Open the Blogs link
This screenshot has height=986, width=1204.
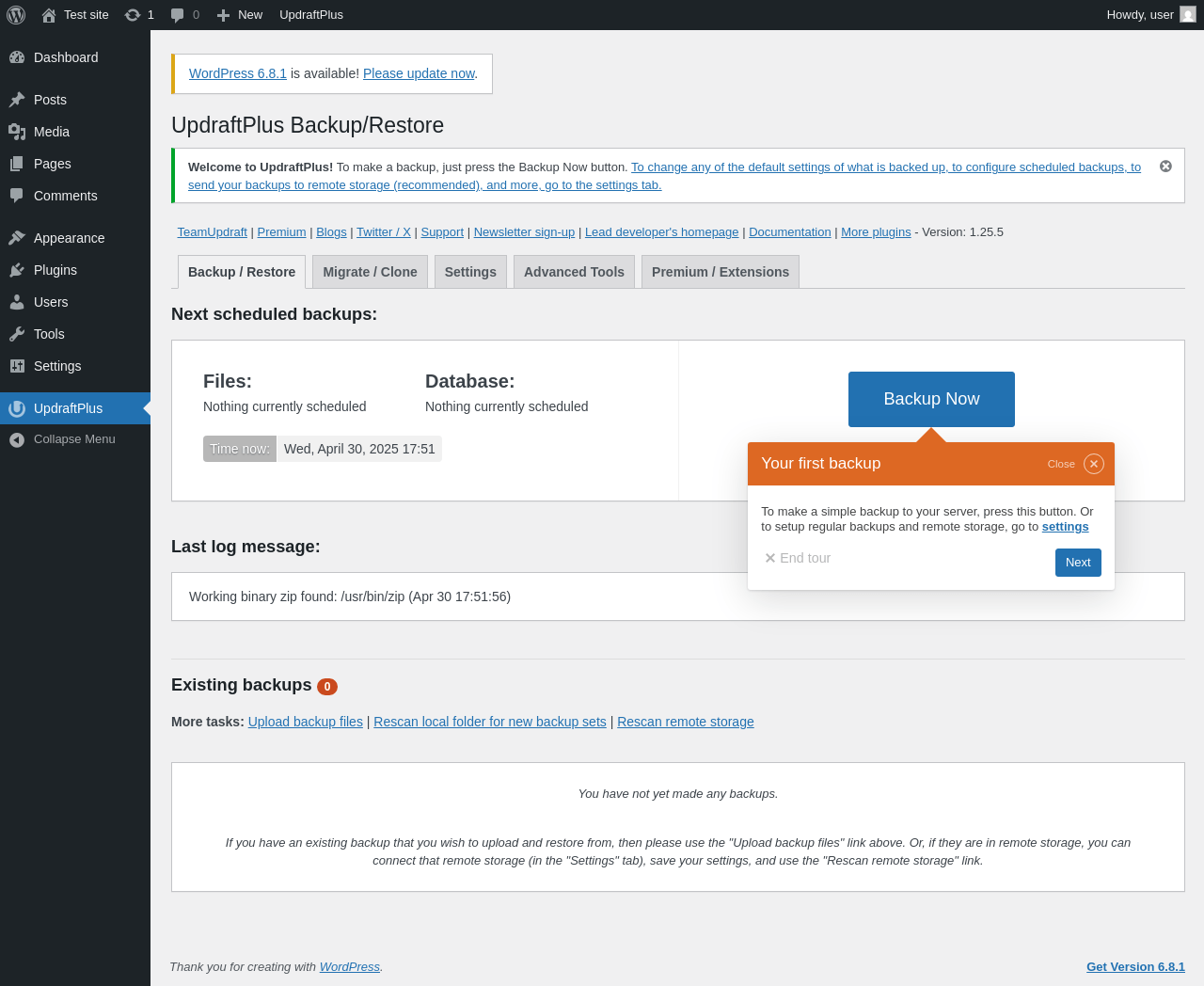pyautogui.click(x=331, y=232)
